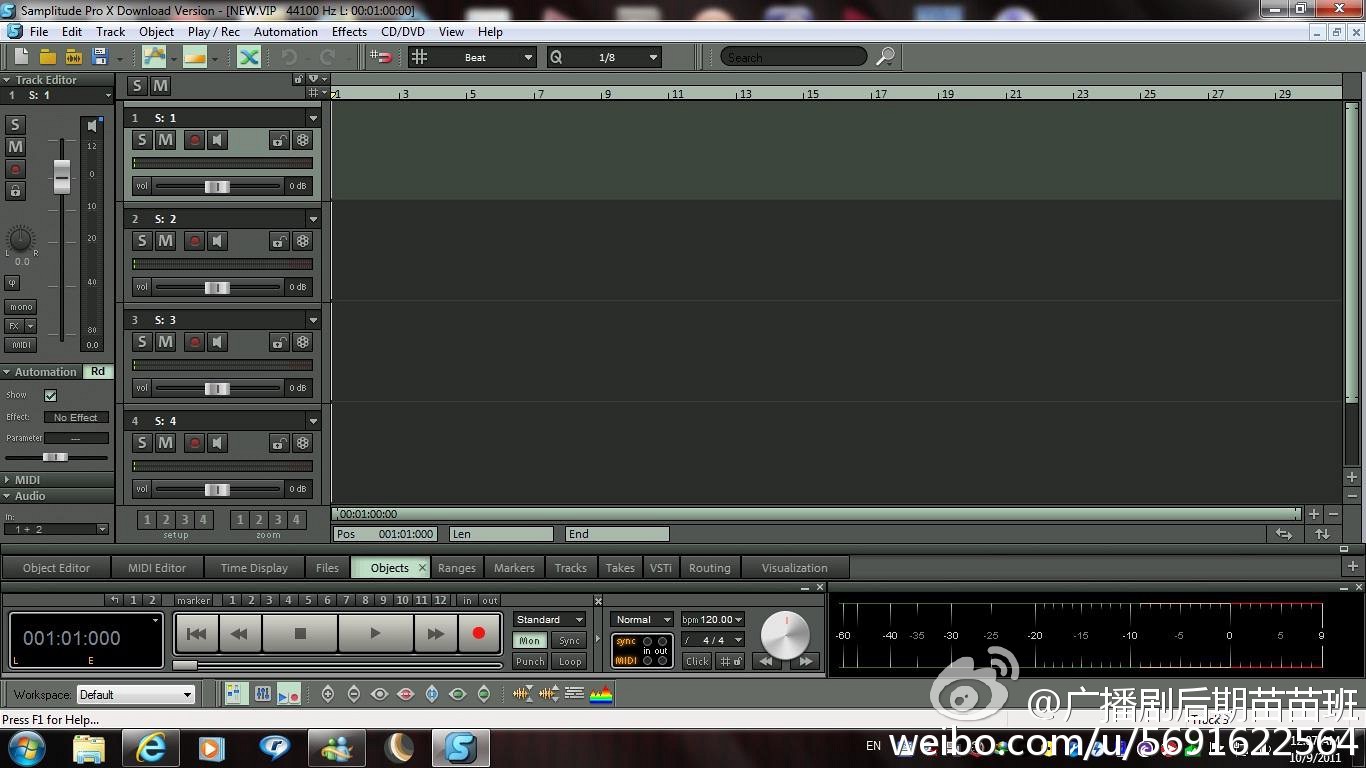Viewport: 1366px width, 768px height.
Task: Click the plus zoom diamond icon in bottom toolbar
Action: pyautogui.click(x=328, y=694)
